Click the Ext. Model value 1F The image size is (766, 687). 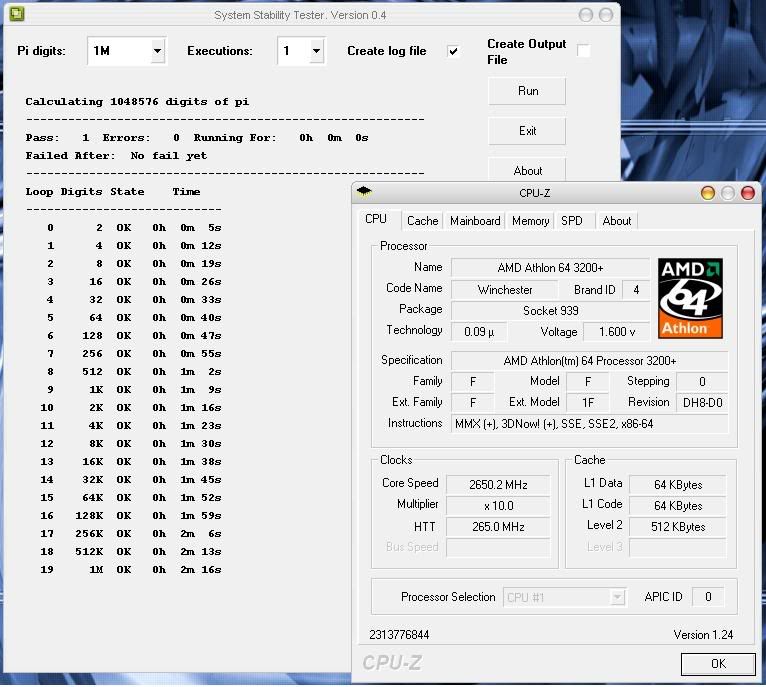click(588, 403)
